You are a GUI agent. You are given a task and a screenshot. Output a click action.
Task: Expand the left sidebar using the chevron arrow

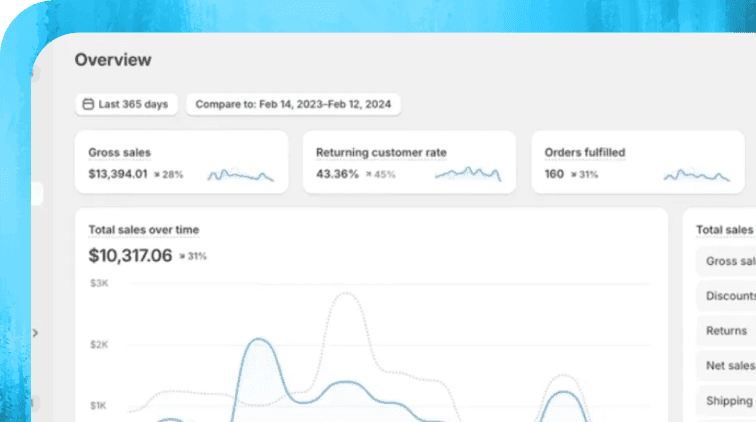pos(35,332)
